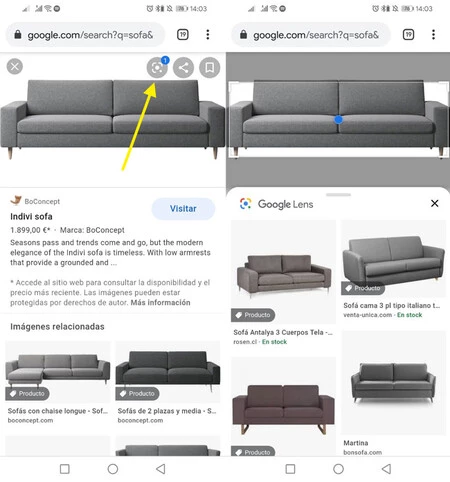Close the image preview with the X icon
Image resolution: width=450 pixels, height=482 pixels.
(x=15, y=66)
